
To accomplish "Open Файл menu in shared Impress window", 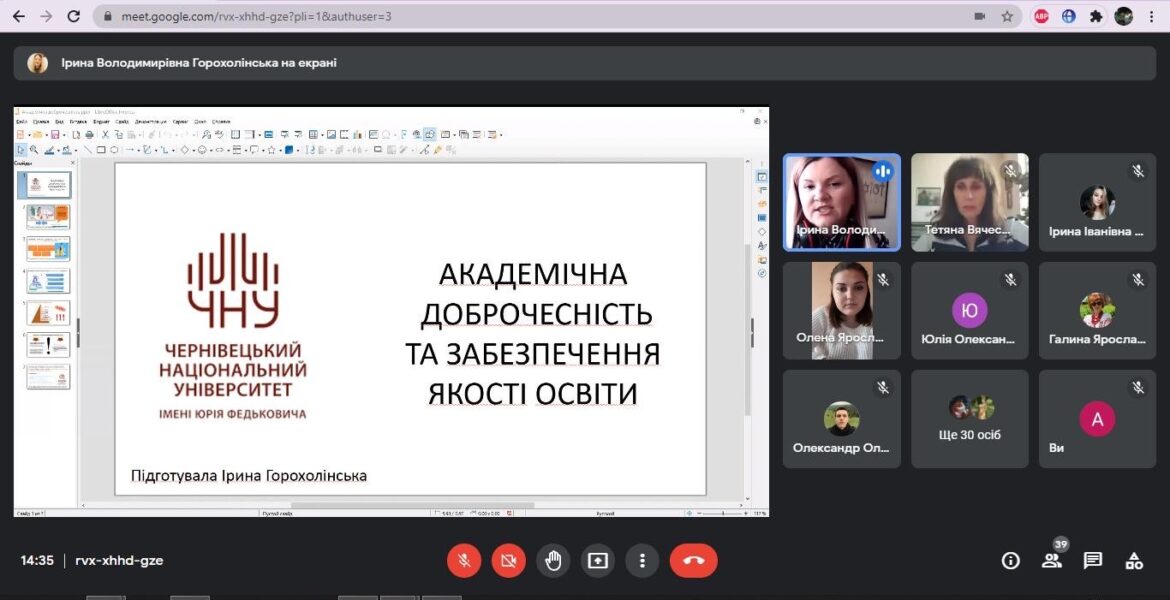I will pyautogui.click(x=22, y=122).
